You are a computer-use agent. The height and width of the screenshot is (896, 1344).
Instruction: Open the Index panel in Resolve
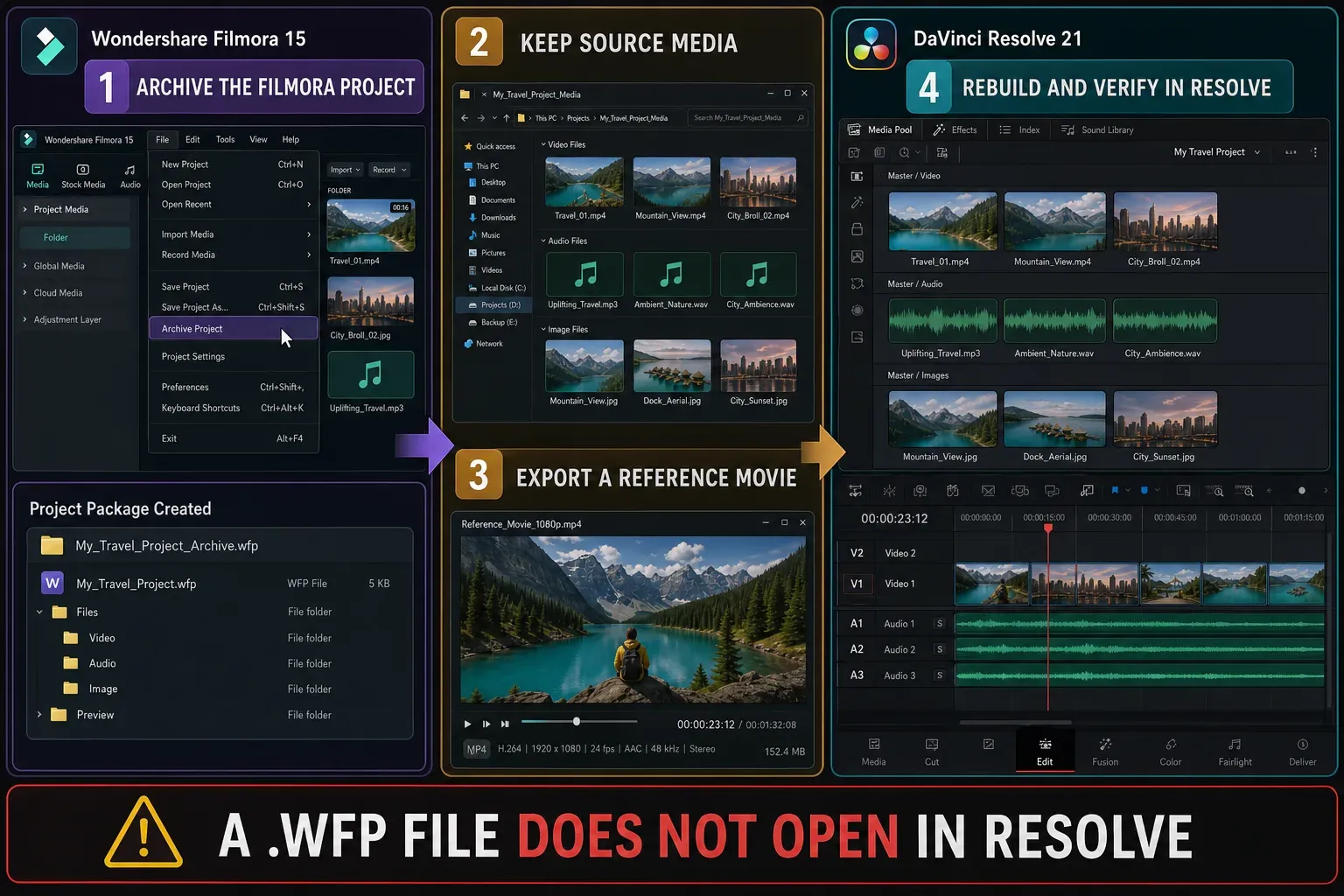1019,129
